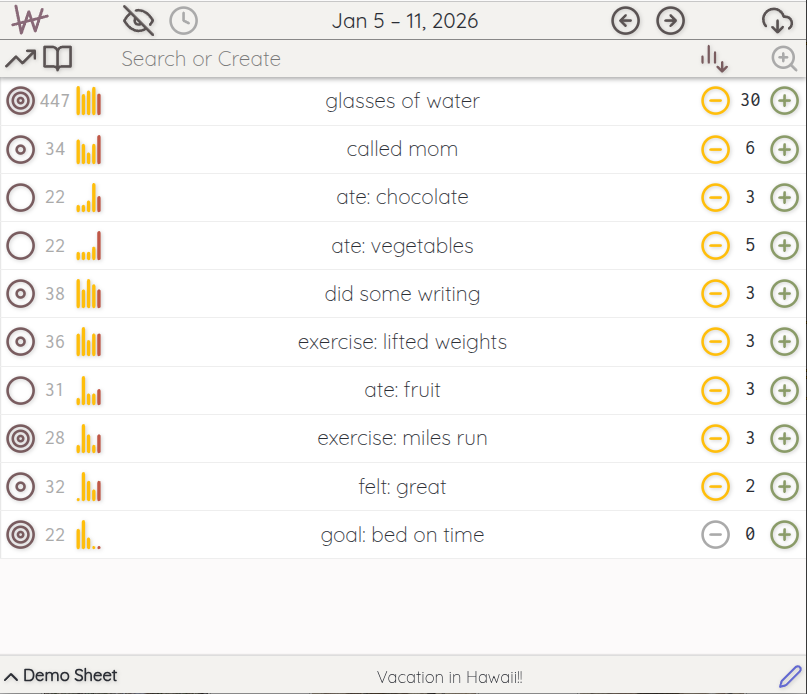
Task: Open bar chart for glasses of water
Action: [x=89, y=101]
